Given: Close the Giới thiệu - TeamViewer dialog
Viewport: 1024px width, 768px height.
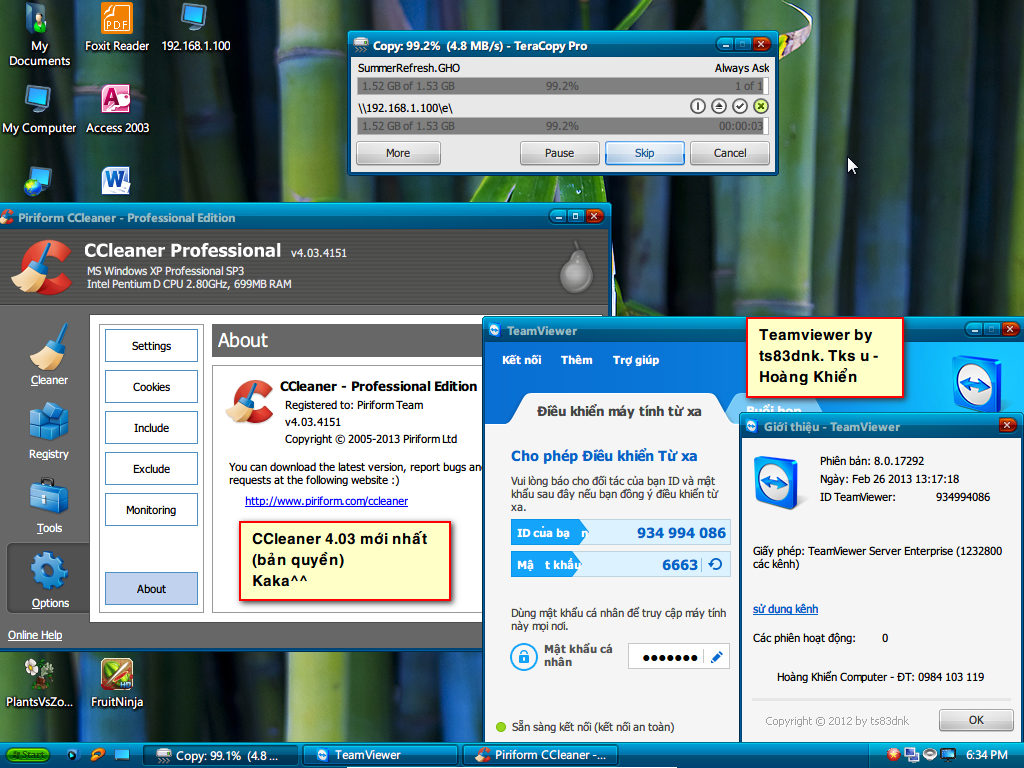Looking at the screenshot, I should (1006, 426).
